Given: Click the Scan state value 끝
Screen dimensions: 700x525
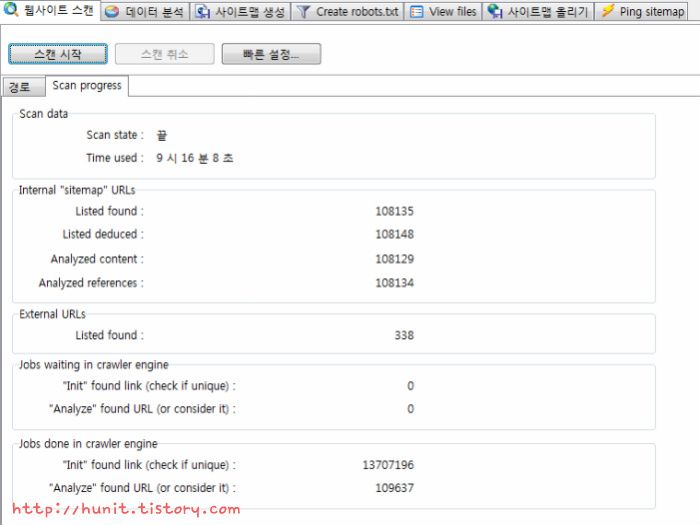Looking at the screenshot, I should pyautogui.click(x=162, y=135).
